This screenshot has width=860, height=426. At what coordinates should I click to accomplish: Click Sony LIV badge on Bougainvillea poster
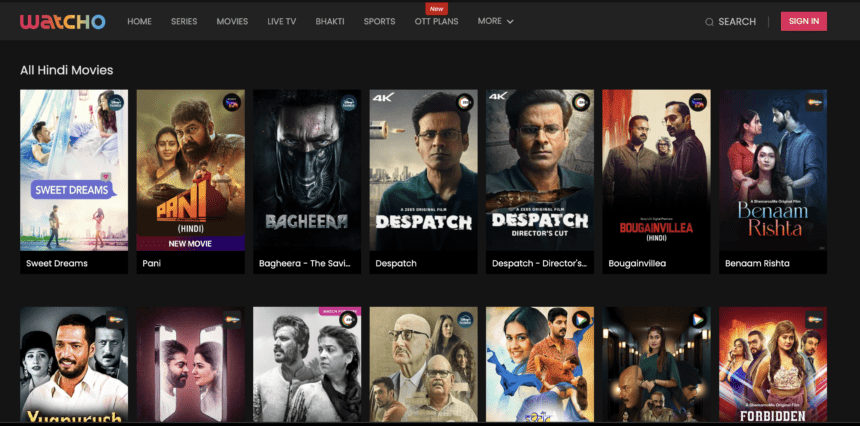(698, 103)
